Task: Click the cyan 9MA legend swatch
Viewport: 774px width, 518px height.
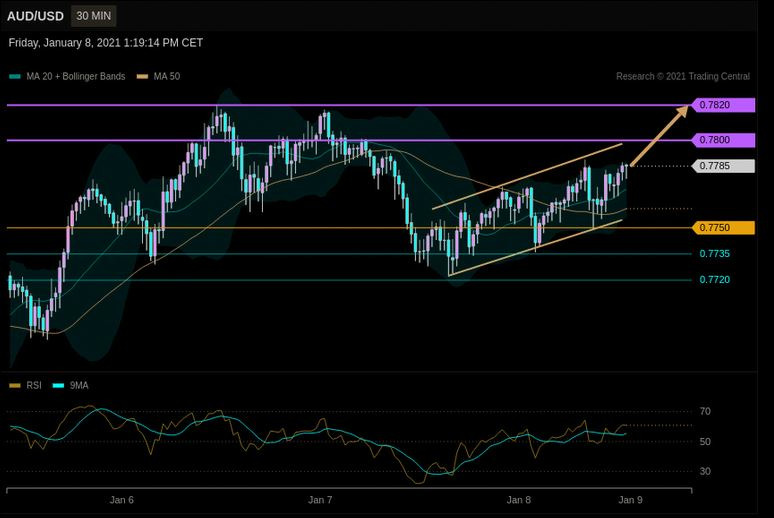Action: pos(58,386)
